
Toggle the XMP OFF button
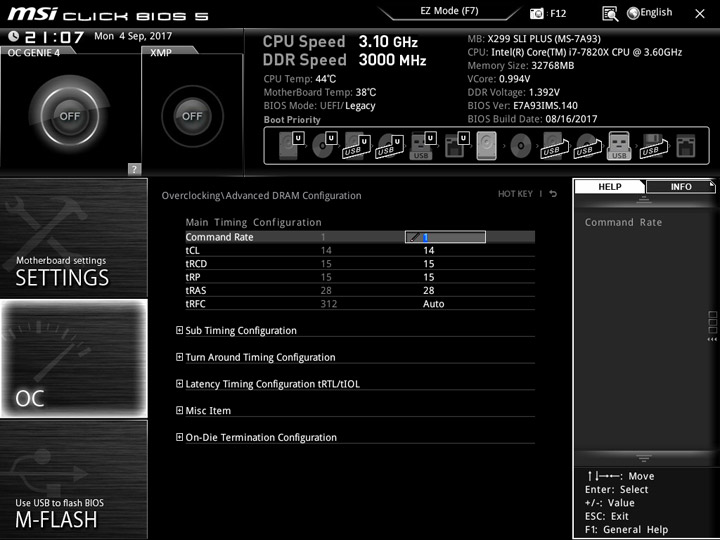tap(192, 116)
